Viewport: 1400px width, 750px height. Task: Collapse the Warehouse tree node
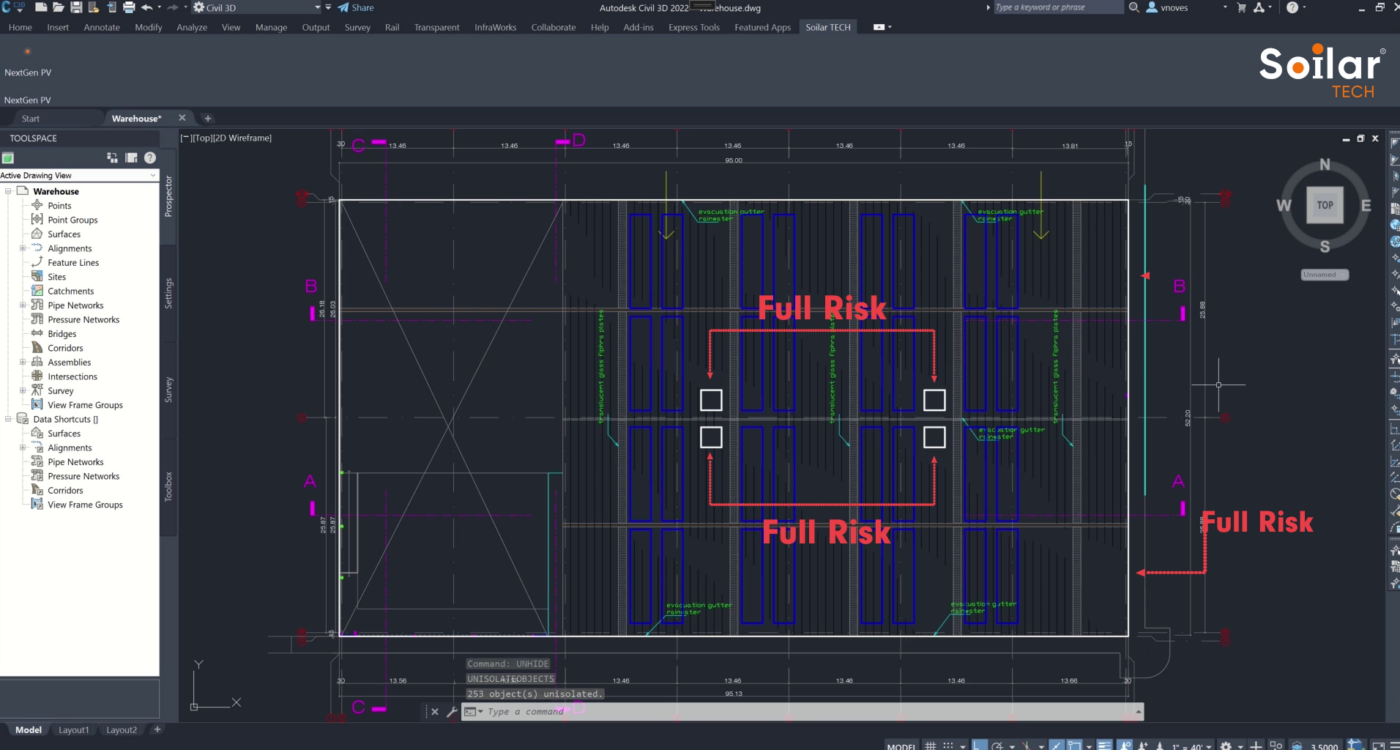coord(8,191)
